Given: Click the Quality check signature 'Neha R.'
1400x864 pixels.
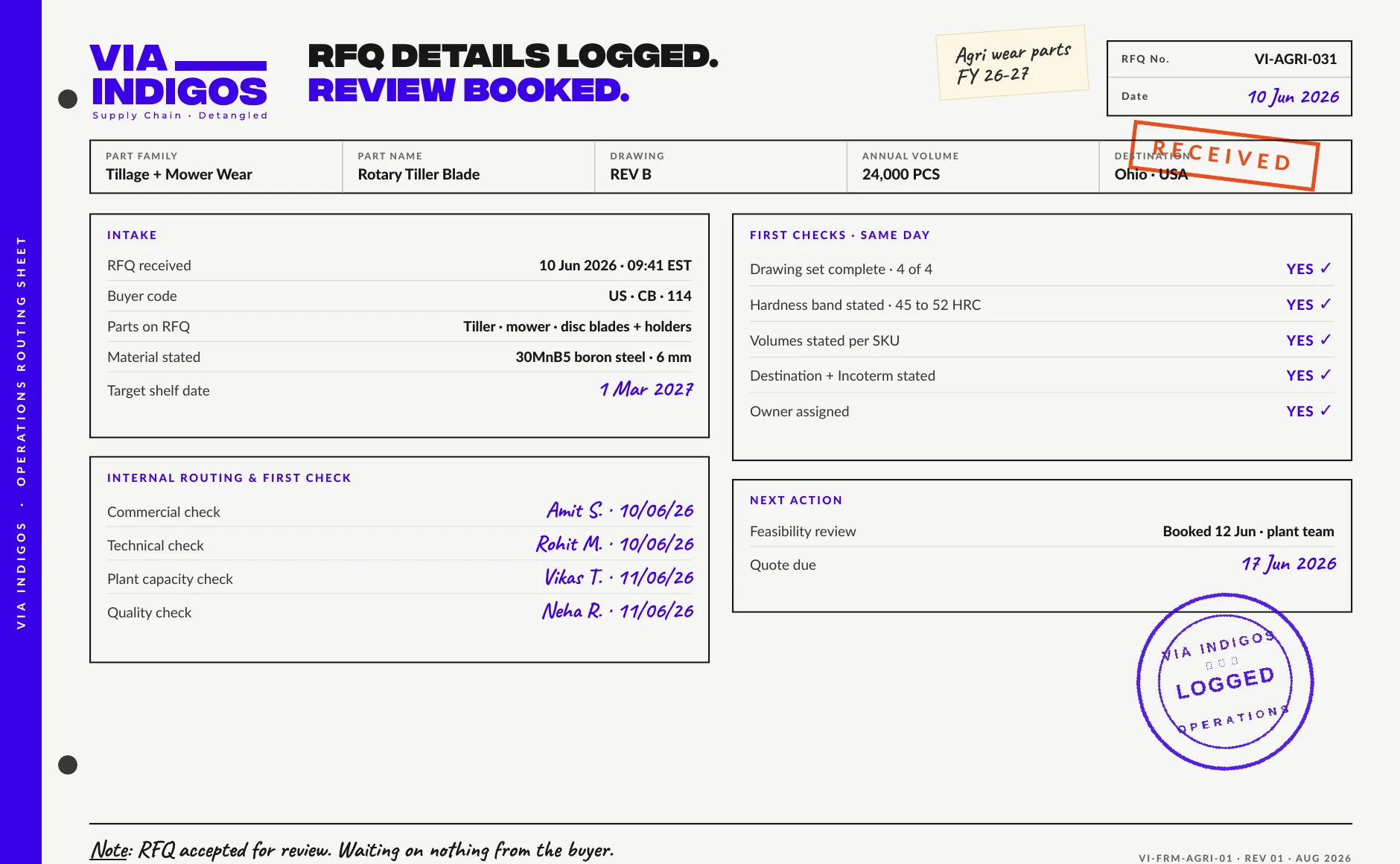Looking at the screenshot, I should pos(572,611).
